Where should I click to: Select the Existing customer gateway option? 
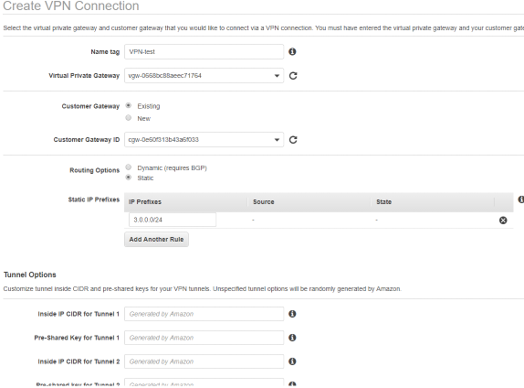tap(128, 106)
